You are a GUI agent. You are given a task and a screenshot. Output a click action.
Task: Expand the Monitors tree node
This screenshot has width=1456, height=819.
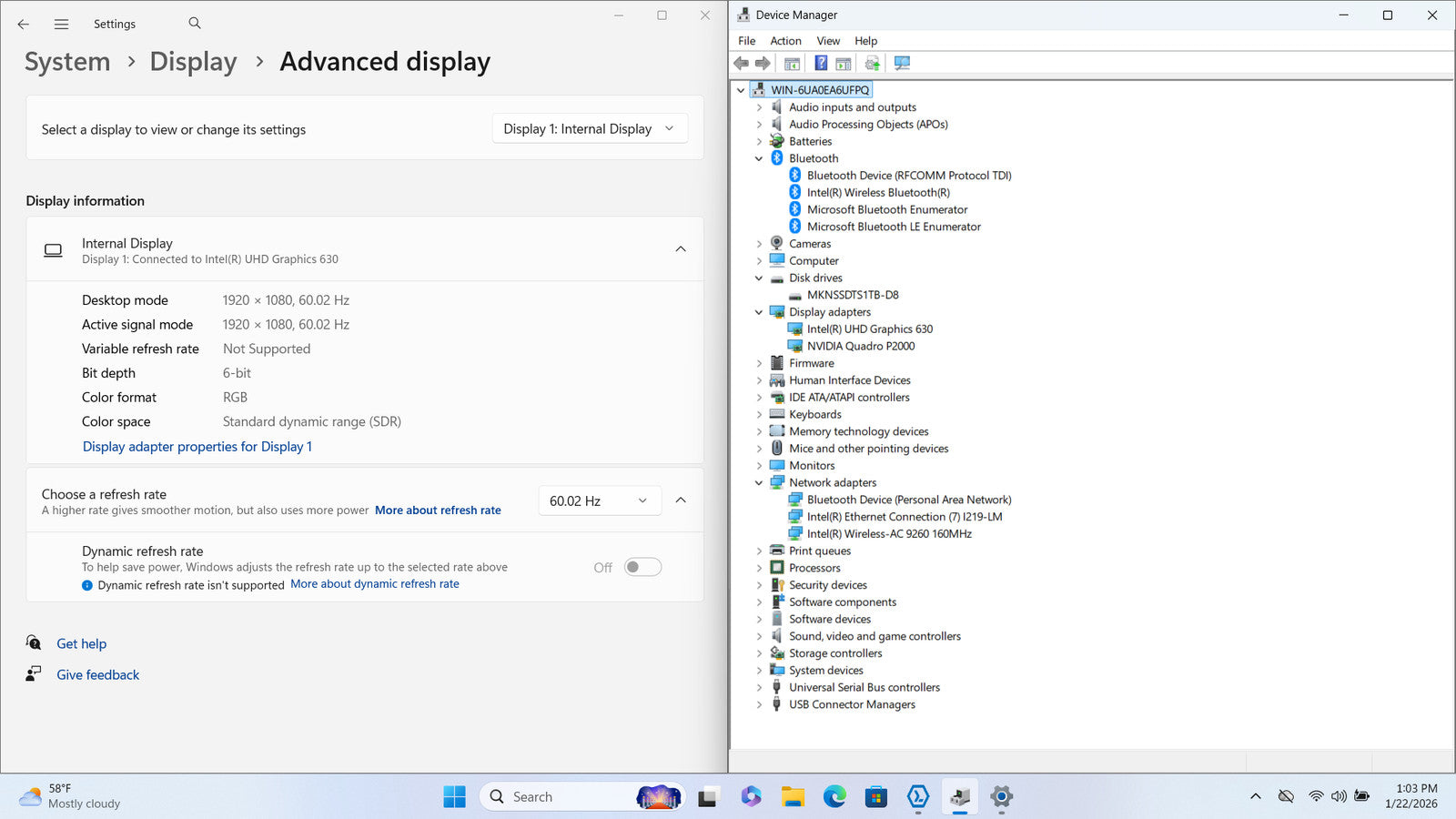tap(759, 466)
